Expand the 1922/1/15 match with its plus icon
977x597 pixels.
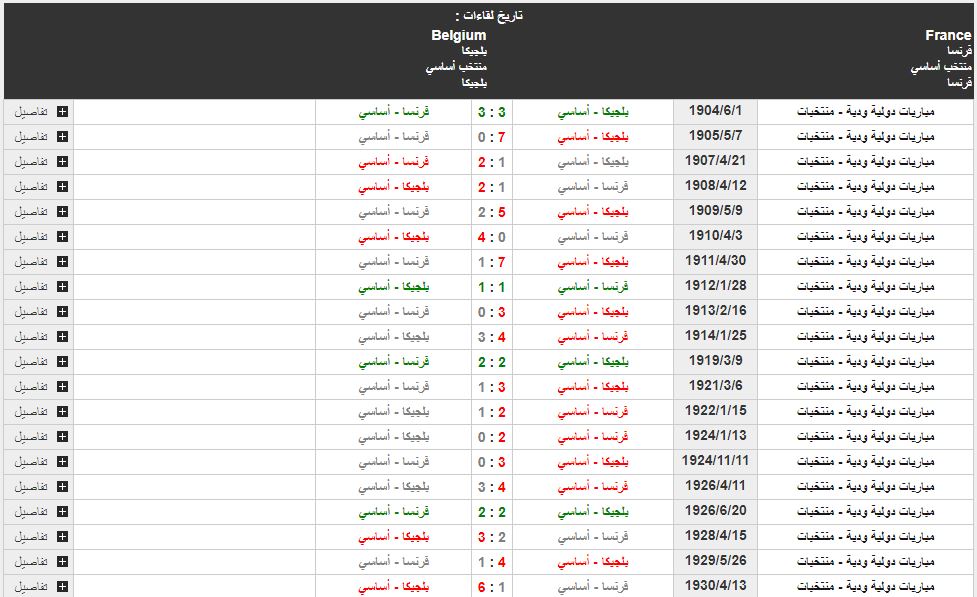[62, 411]
